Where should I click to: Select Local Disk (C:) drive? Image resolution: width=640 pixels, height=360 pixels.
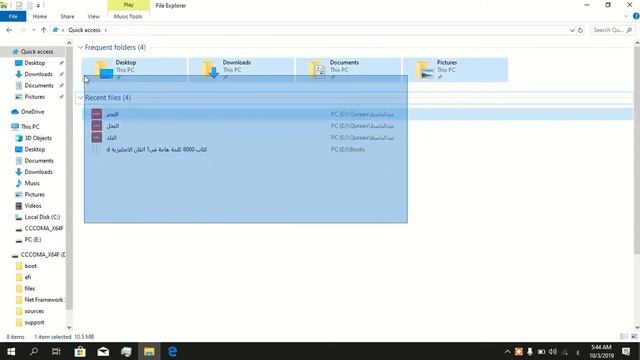pos(42,217)
